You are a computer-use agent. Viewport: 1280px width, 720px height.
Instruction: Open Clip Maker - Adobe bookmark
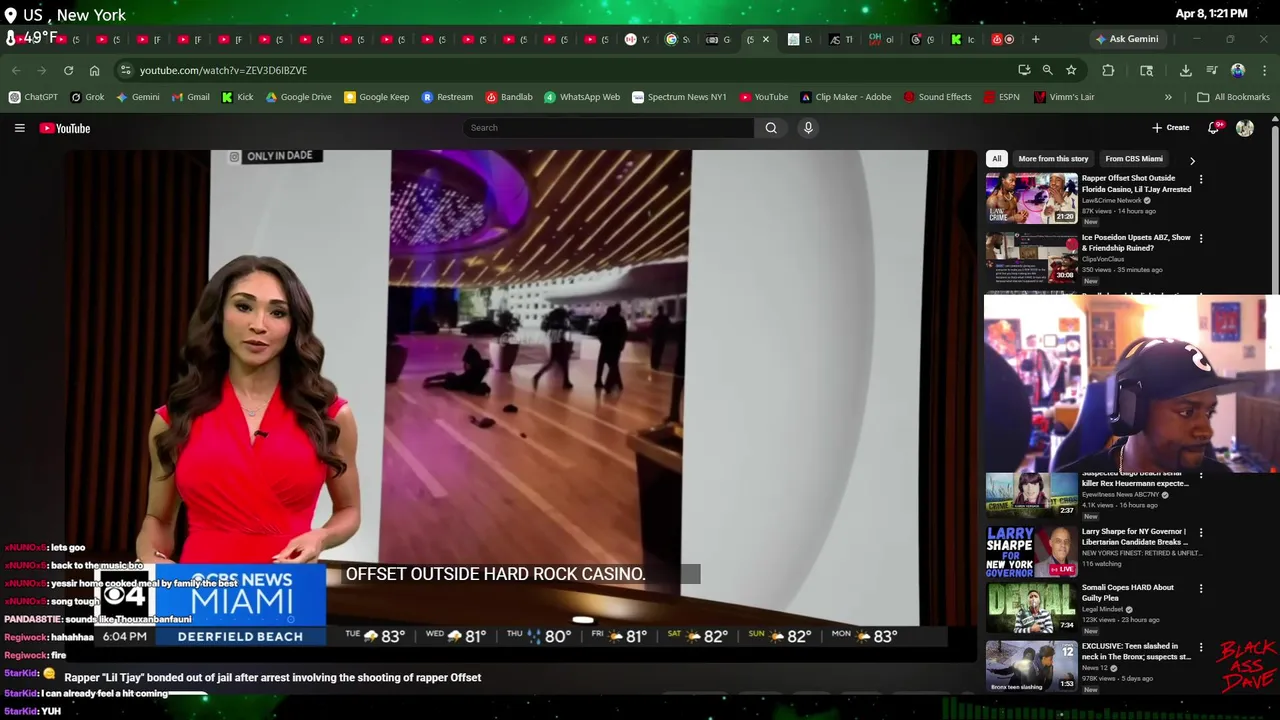point(845,97)
